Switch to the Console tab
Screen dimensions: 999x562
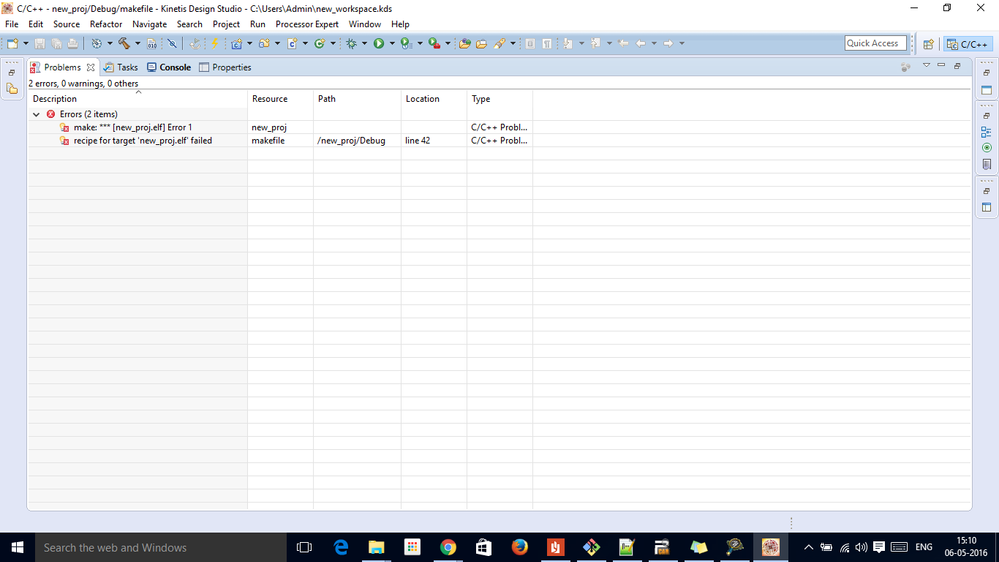coord(169,68)
